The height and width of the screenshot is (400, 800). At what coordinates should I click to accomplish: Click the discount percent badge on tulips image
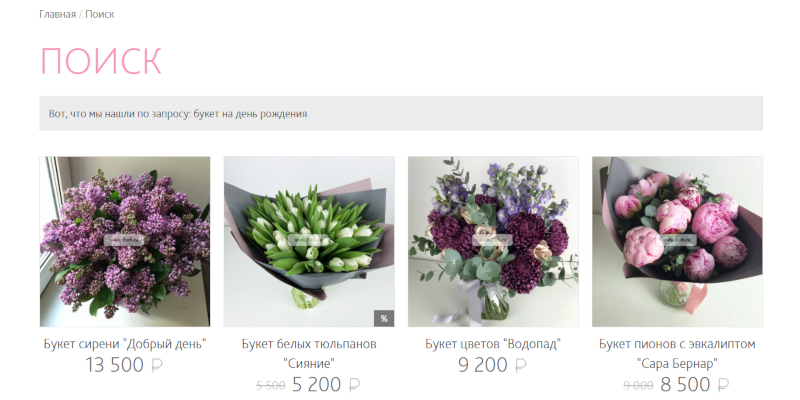pos(384,318)
